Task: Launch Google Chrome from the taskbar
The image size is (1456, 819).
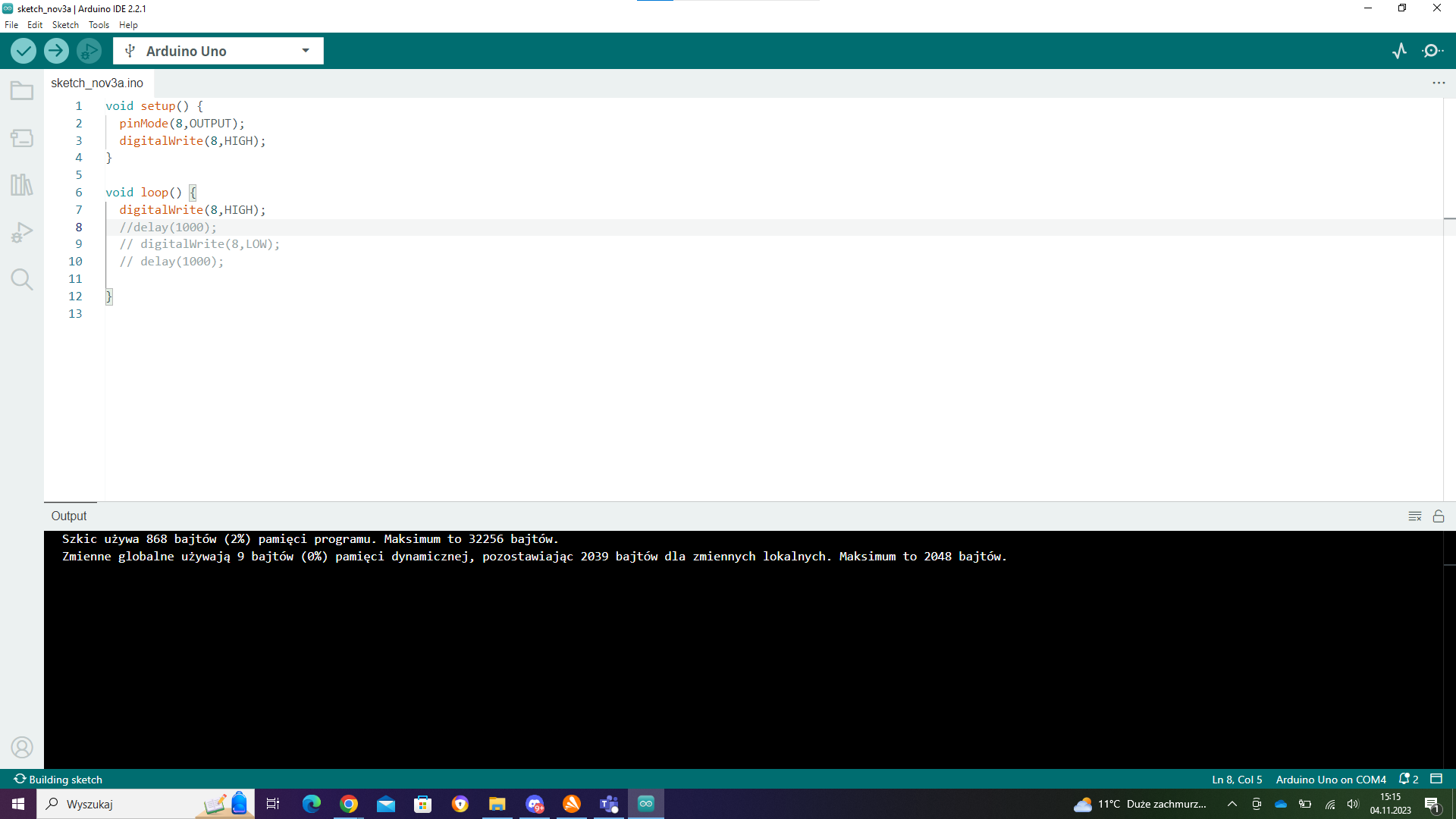Action: pyautogui.click(x=349, y=804)
